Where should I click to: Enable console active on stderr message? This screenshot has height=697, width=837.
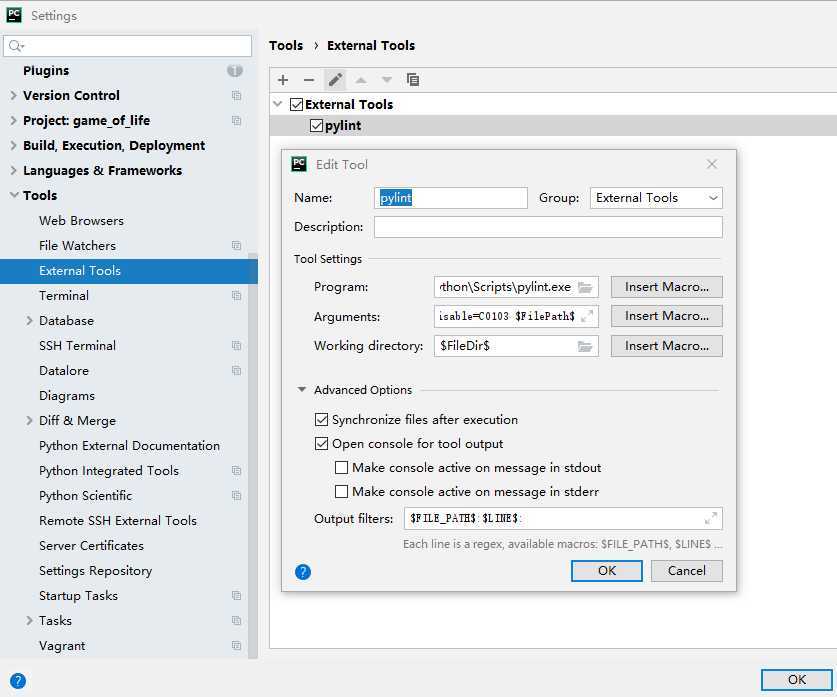[341, 492]
